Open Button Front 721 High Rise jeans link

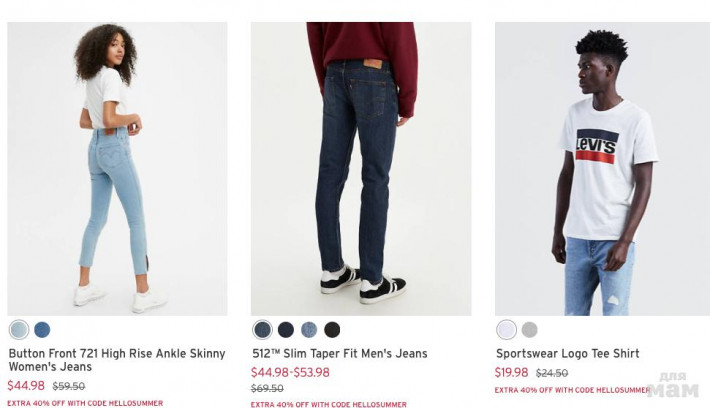coord(117,360)
